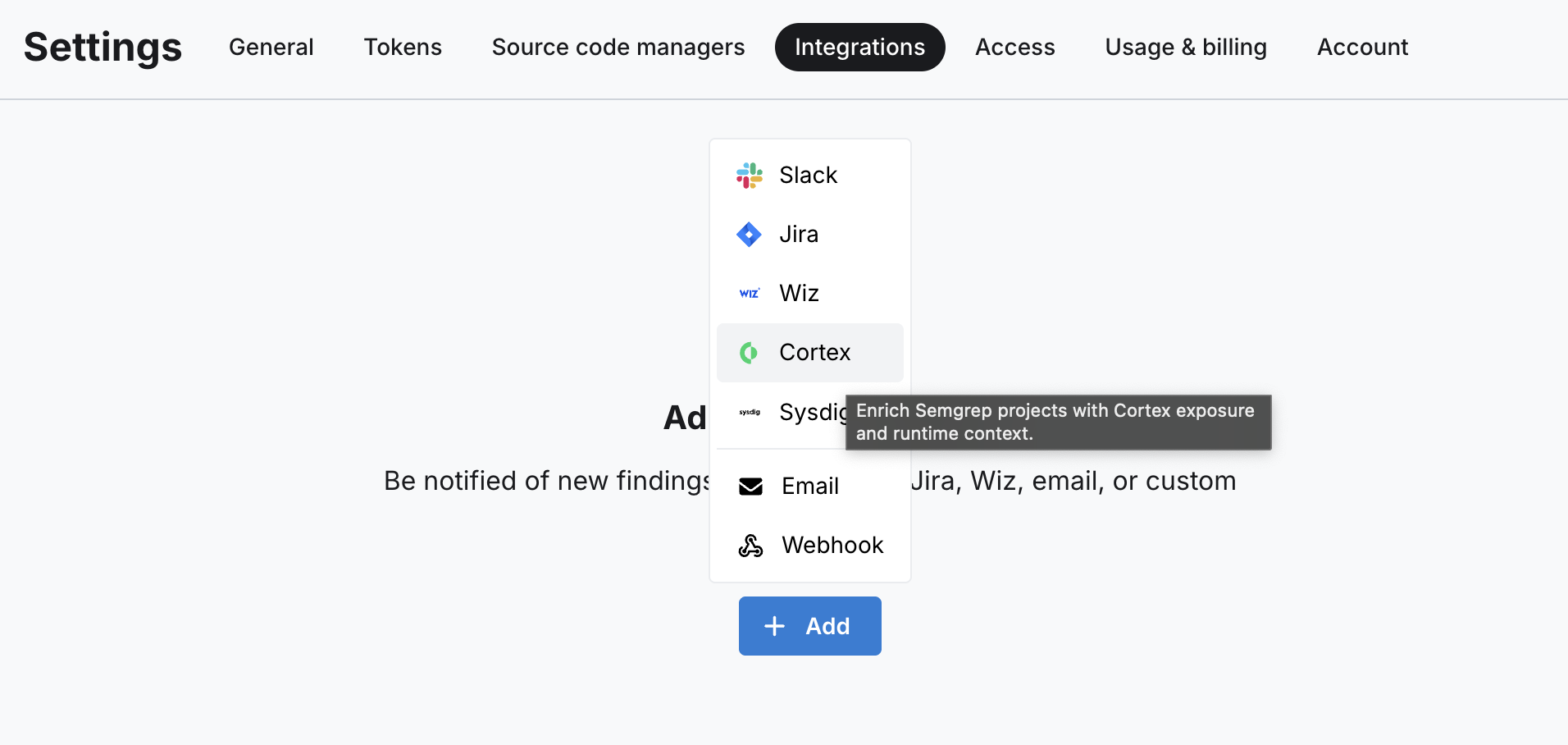The width and height of the screenshot is (1568, 745).
Task: Open the Tokens settings tab
Action: (x=403, y=47)
